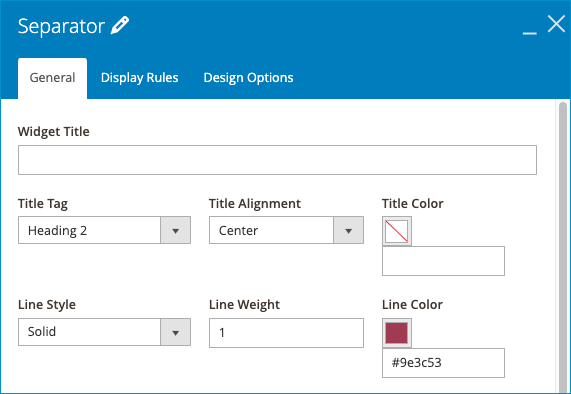This screenshot has height=394, width=571.
Task: Open the red Line Color swatch
Action: [397, 333]
